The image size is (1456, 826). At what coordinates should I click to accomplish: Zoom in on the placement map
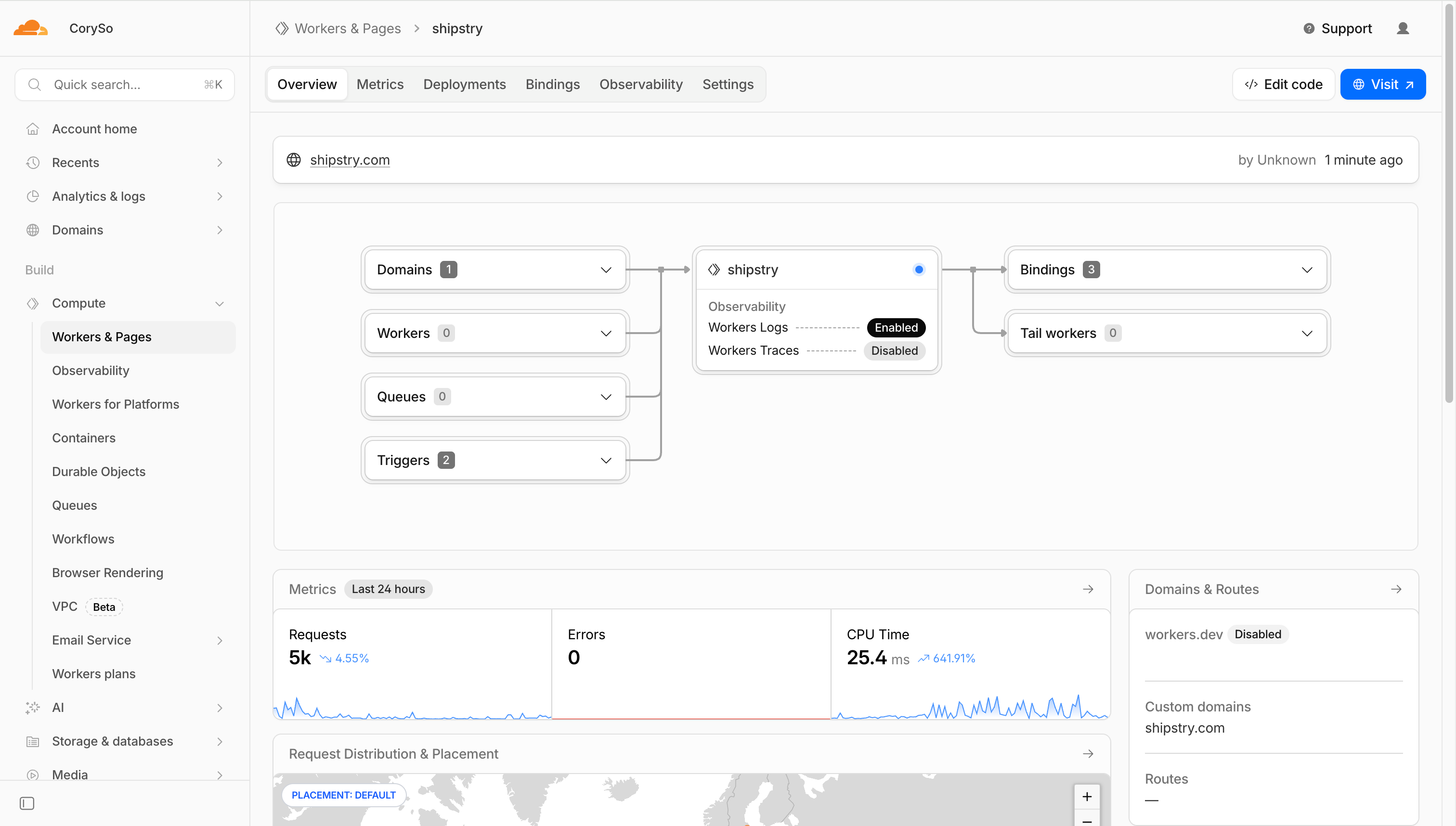pyautogui.click(x=1086, y=797)
